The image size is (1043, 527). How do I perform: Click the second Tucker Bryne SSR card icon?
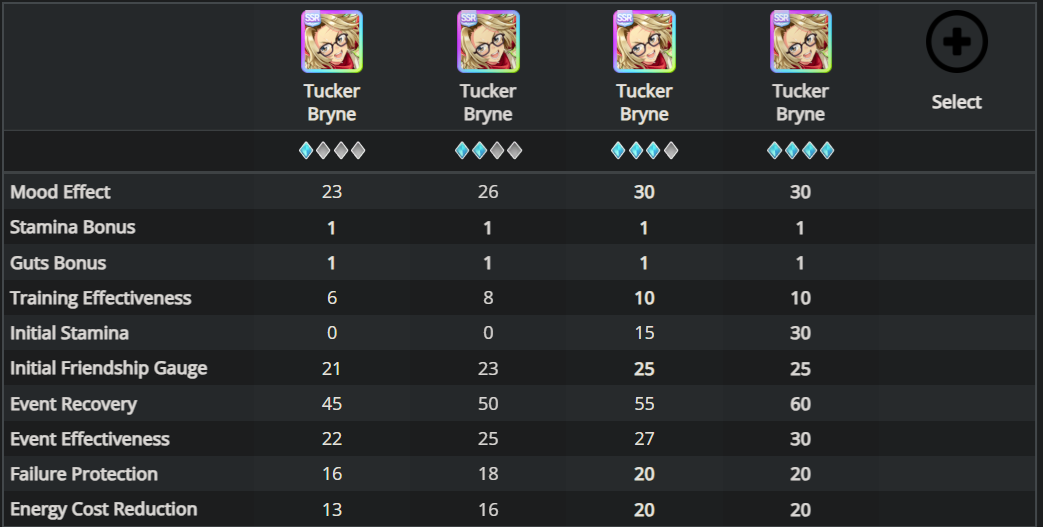click(488, 41)
